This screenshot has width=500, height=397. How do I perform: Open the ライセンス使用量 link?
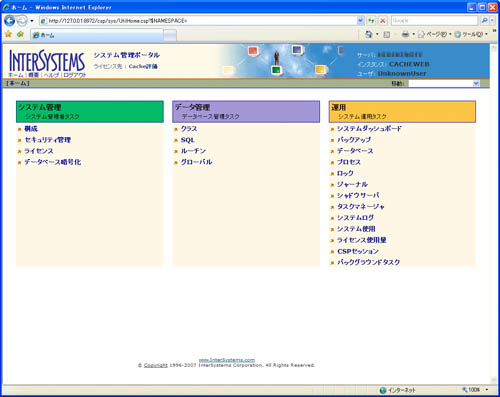coord(362,240)
